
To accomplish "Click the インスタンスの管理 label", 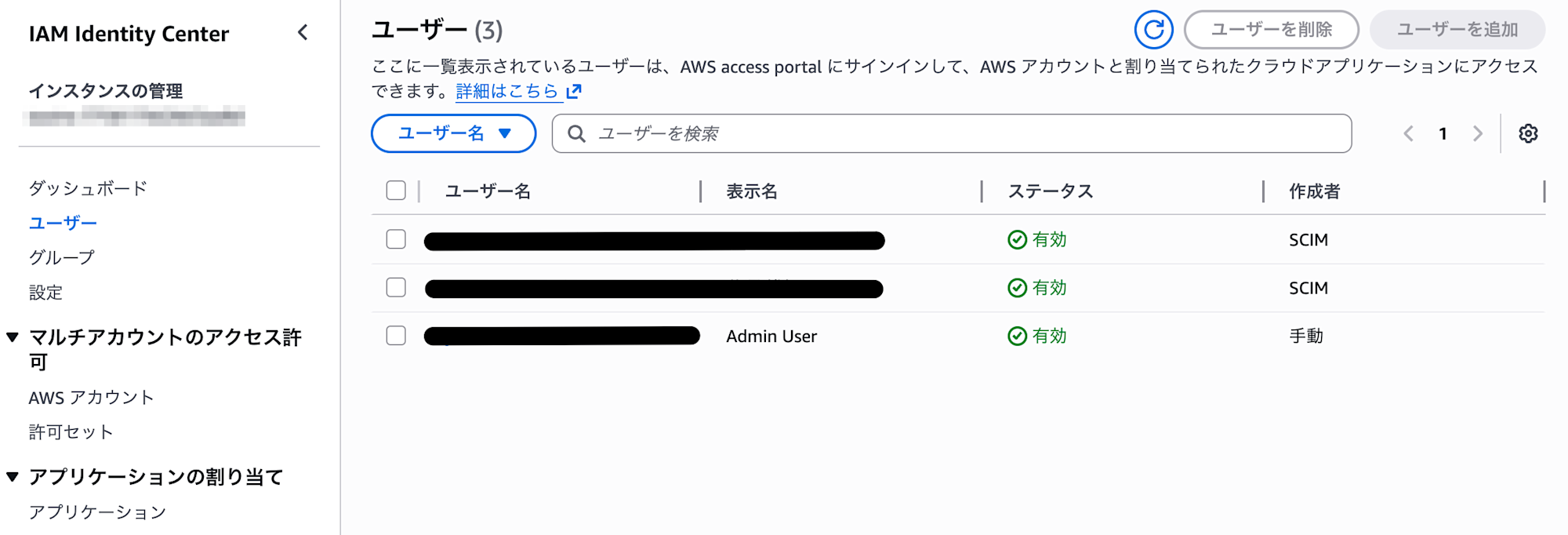I will [106, 91].
